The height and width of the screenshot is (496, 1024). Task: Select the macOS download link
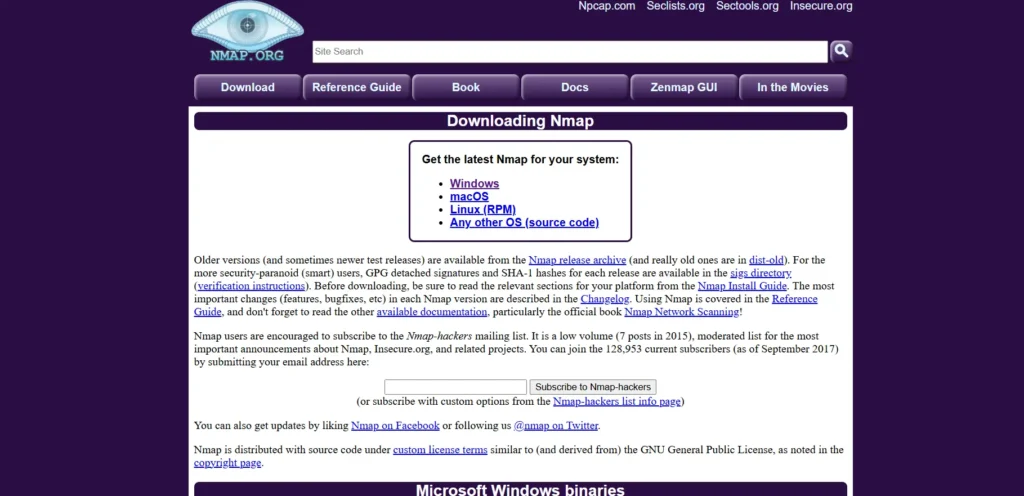coord(469,196)
